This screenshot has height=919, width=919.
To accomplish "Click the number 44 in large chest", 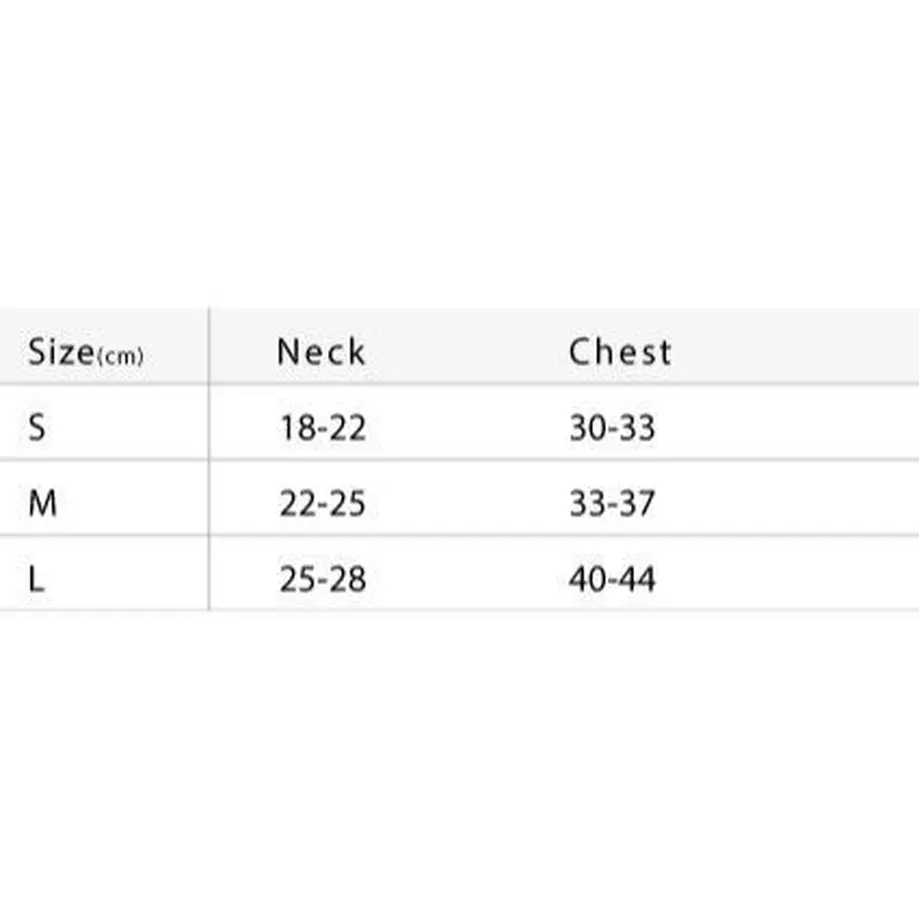I will [636, 579].
